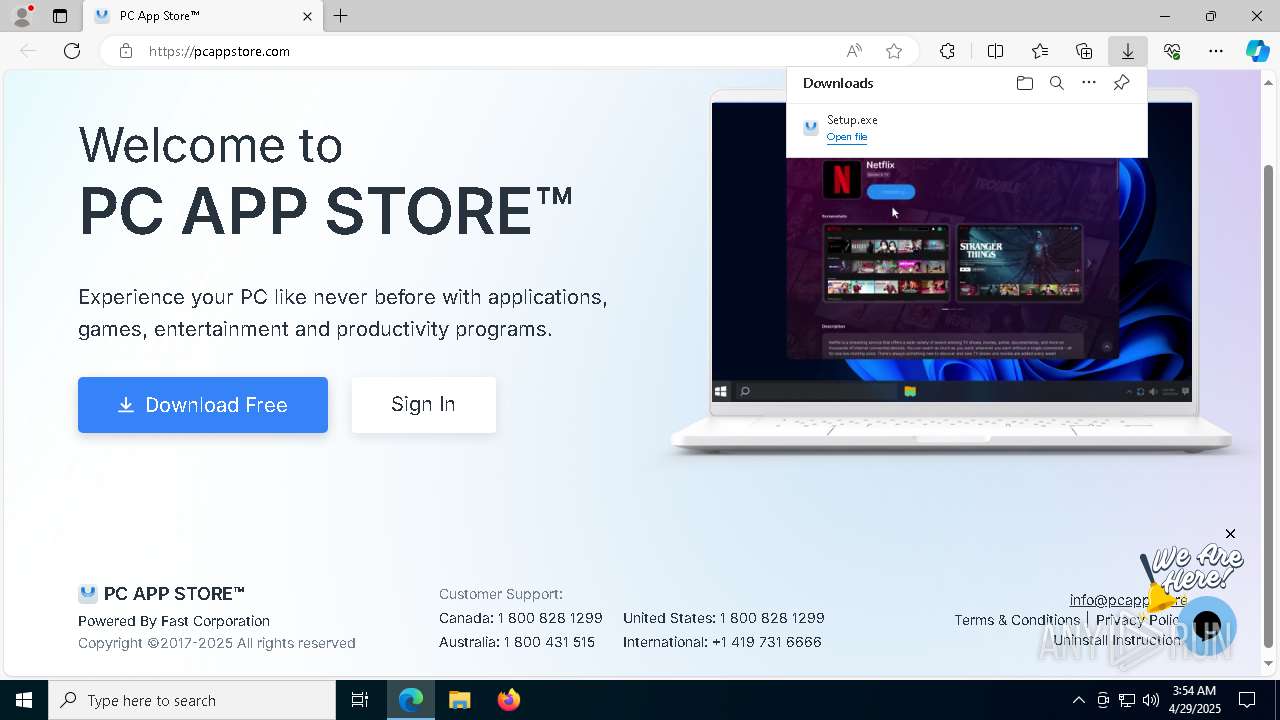Click Canada support number 1 800 828 1299
The image size is (1280, 720).
550,618
